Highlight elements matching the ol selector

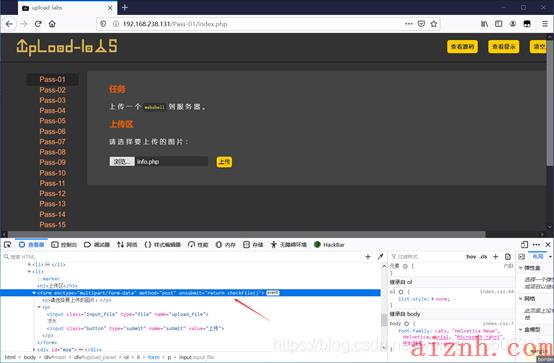coord(401,292)
